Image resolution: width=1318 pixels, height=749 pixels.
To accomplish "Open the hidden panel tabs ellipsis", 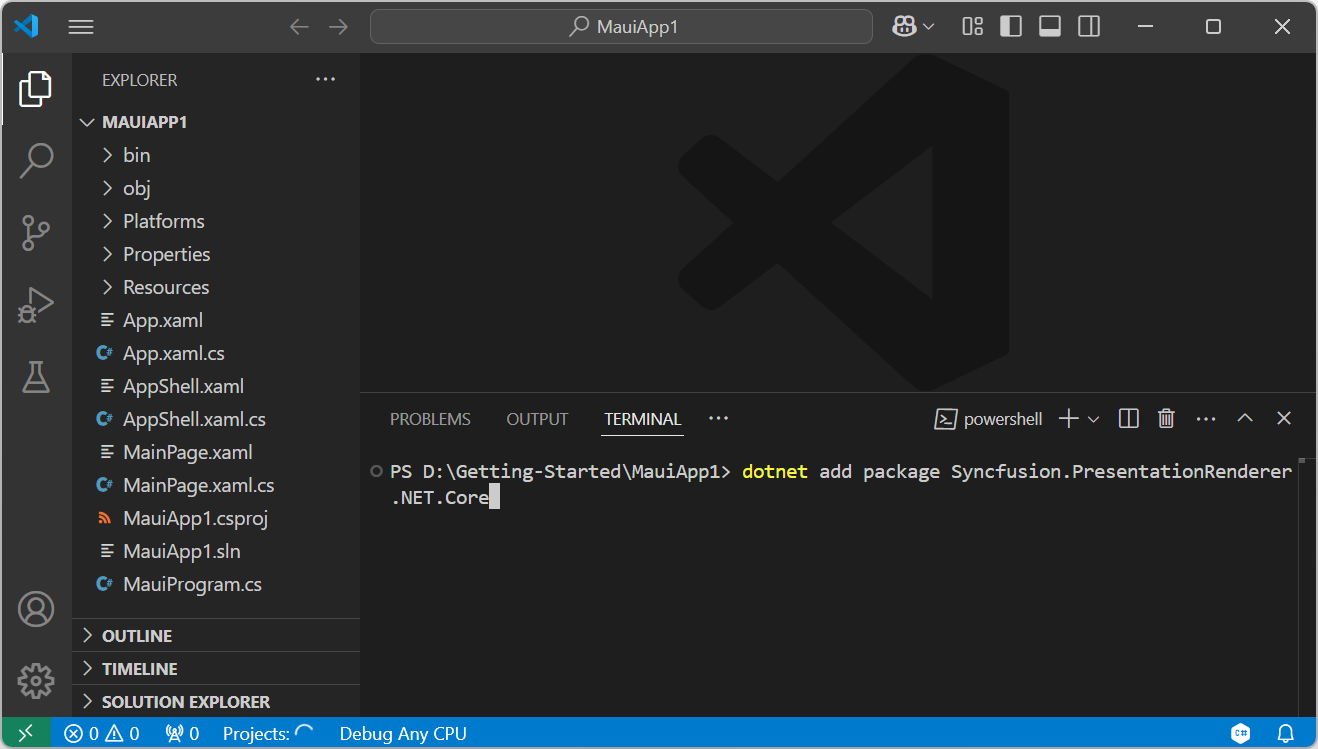I will pos(718,418).
